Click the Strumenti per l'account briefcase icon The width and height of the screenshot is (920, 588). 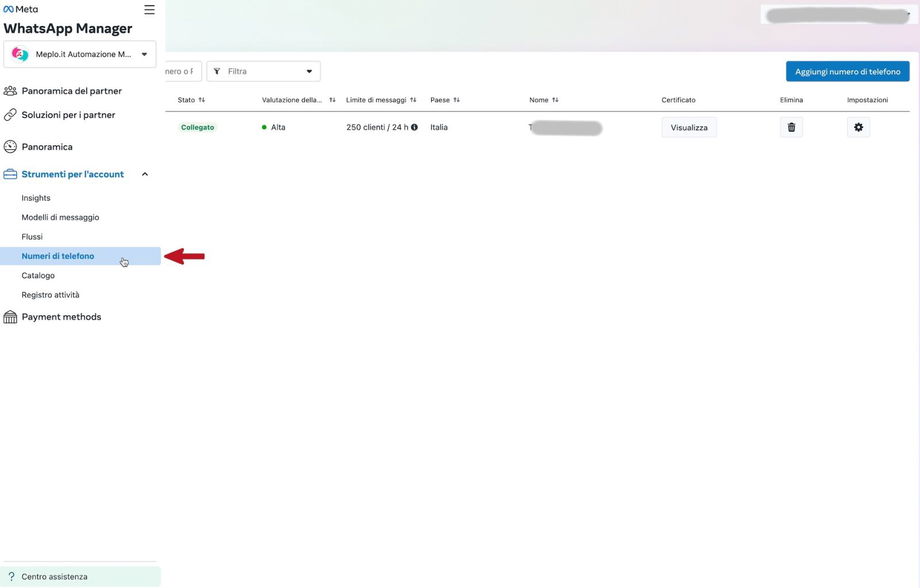(10, 174)
